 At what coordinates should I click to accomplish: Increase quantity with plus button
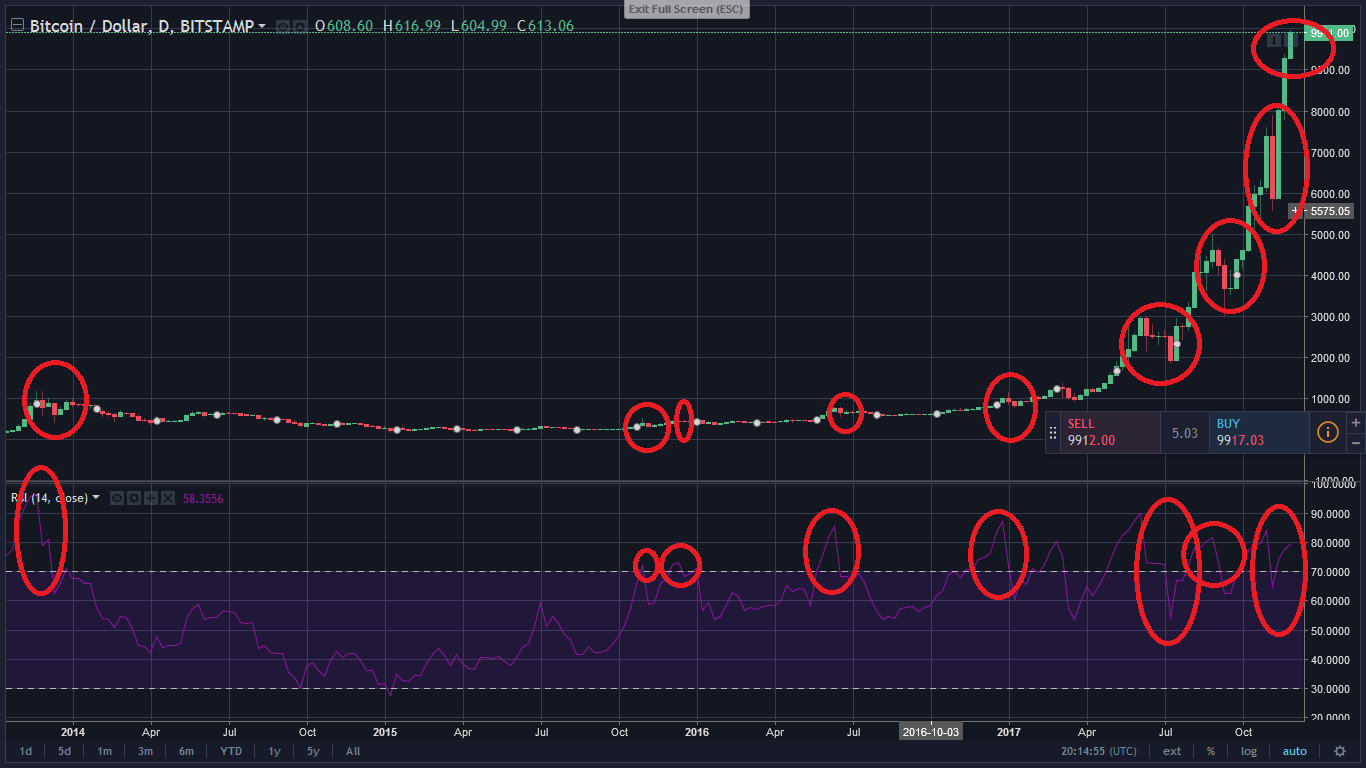tap(1356, 422)
